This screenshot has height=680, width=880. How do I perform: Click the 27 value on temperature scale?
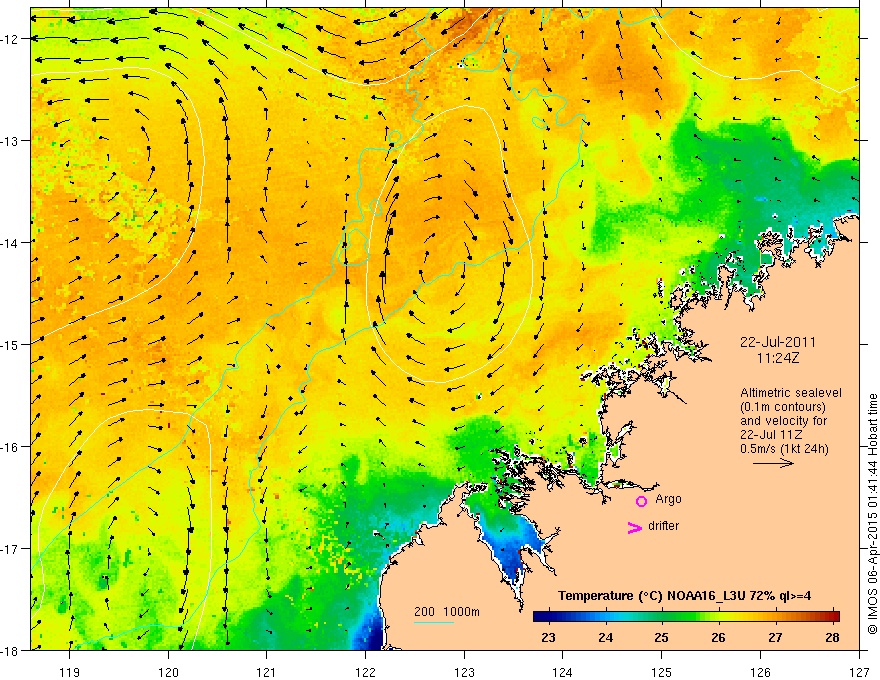coord(775,637)
